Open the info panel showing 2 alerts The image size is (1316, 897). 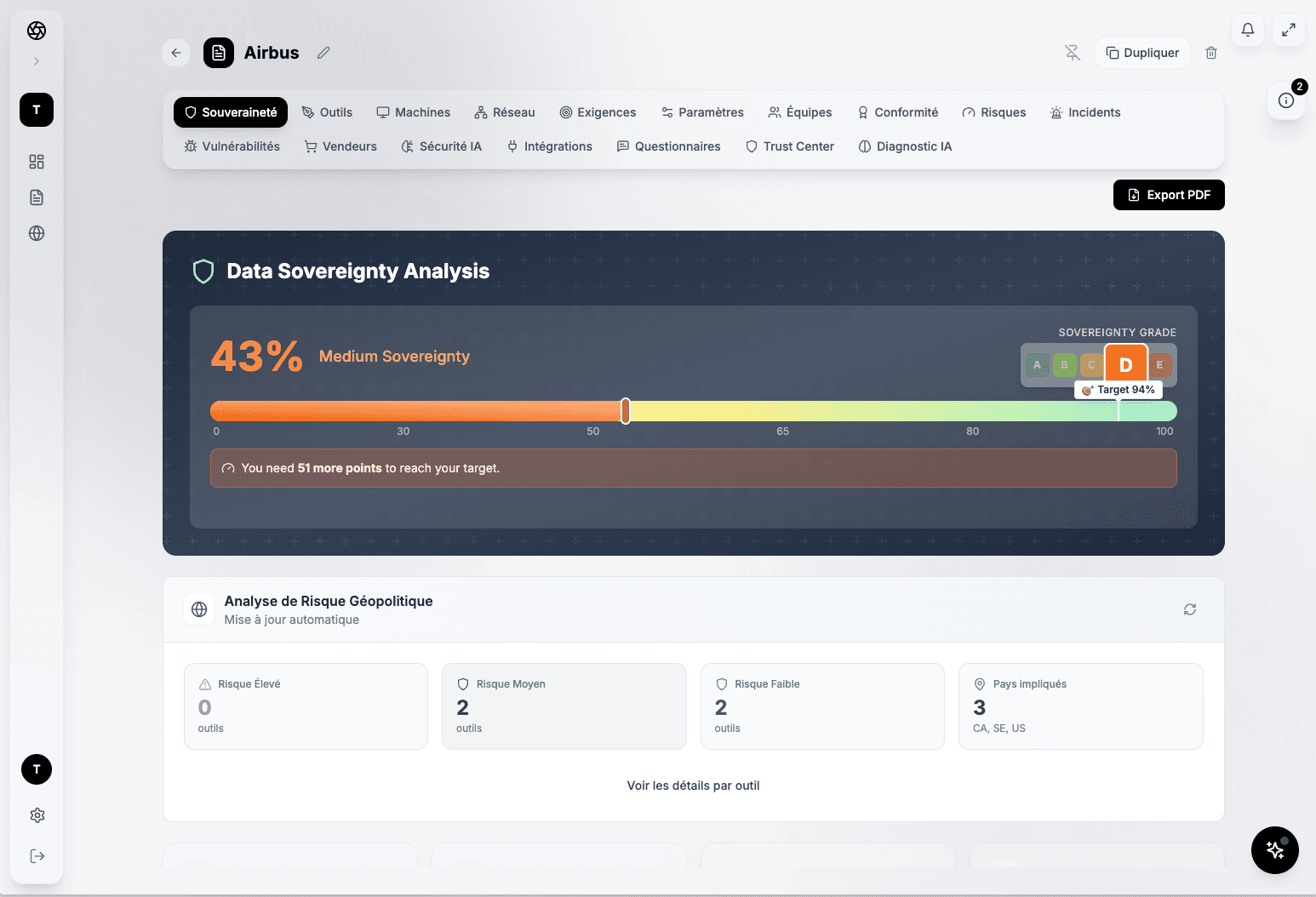pos(1286,100)
